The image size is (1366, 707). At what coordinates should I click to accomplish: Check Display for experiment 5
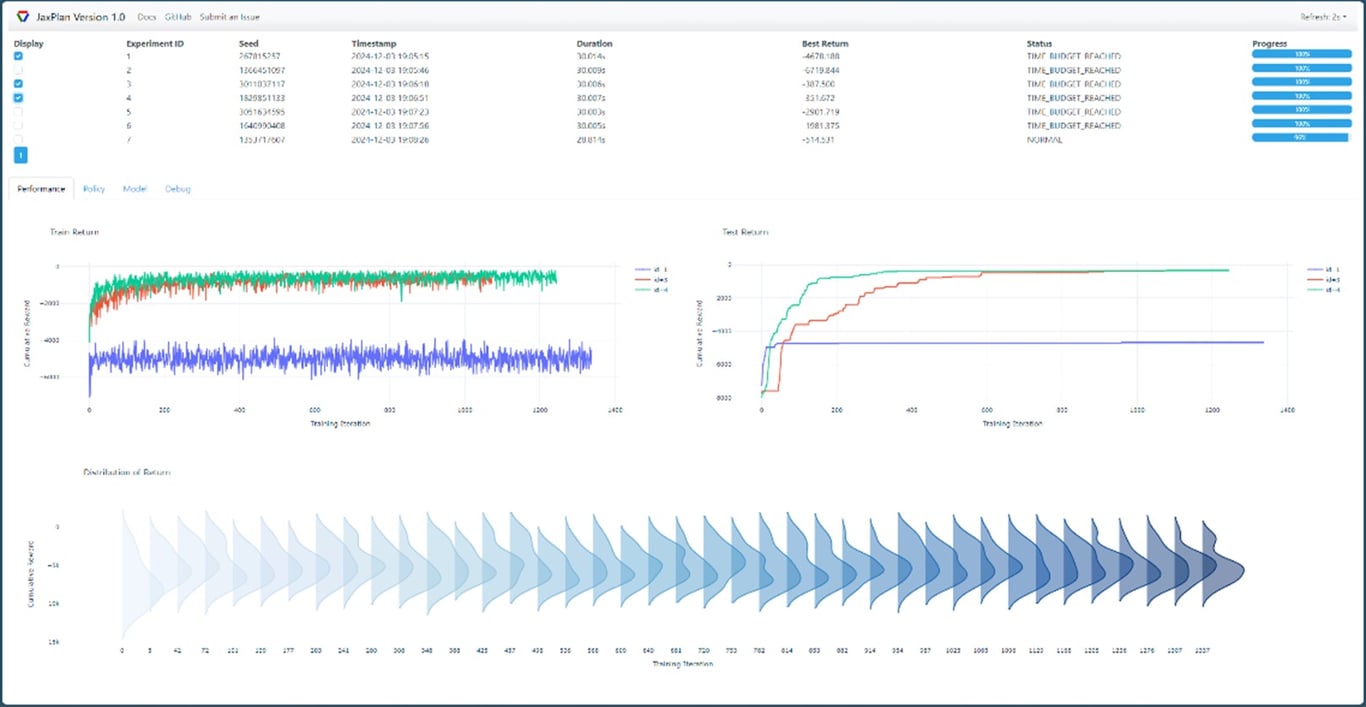17,112
